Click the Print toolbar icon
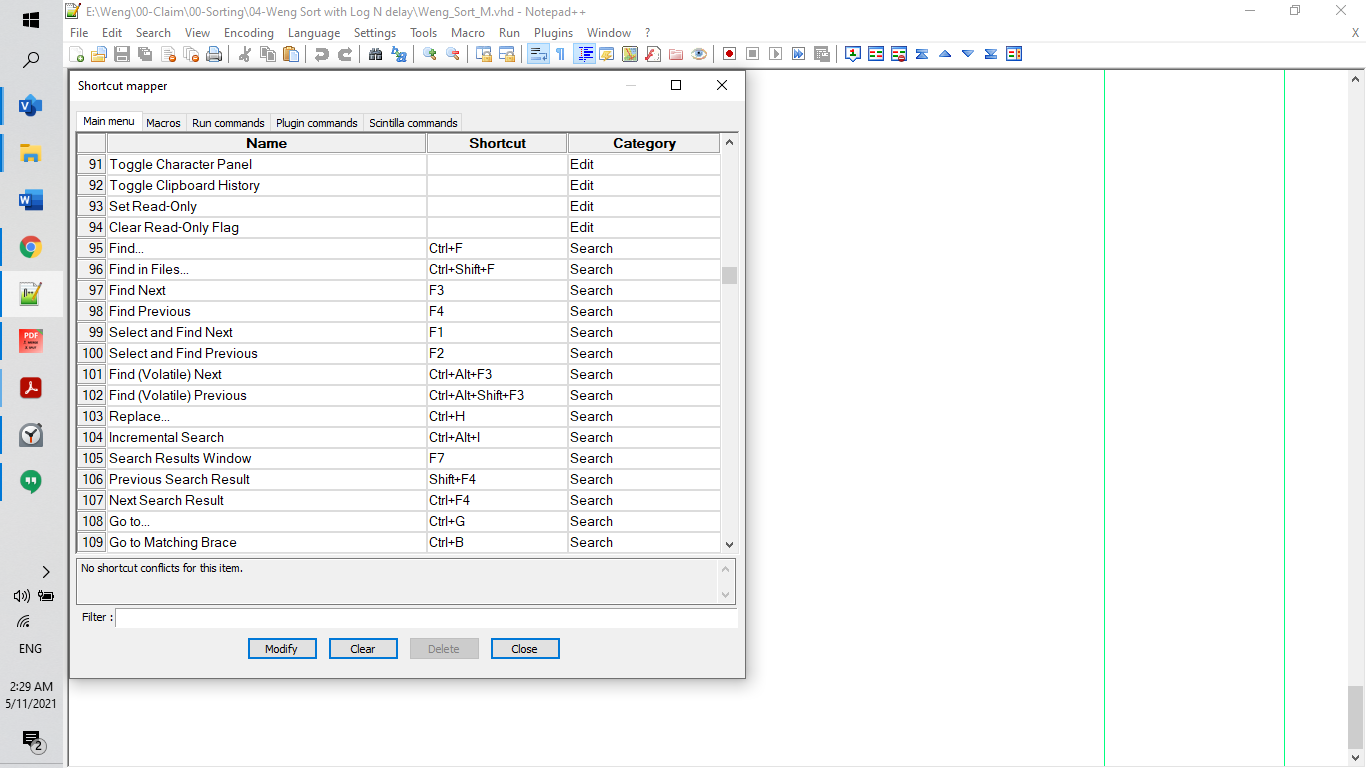The width and height of the screenshot is (1366, 768). click(x=213, y=54)
